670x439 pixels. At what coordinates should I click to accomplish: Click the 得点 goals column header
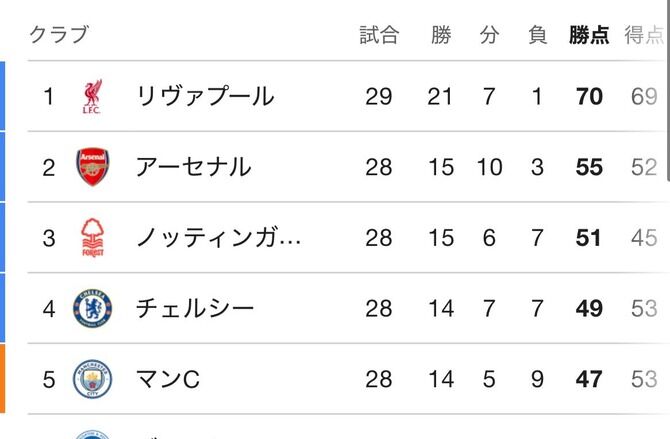pos(643,35)
